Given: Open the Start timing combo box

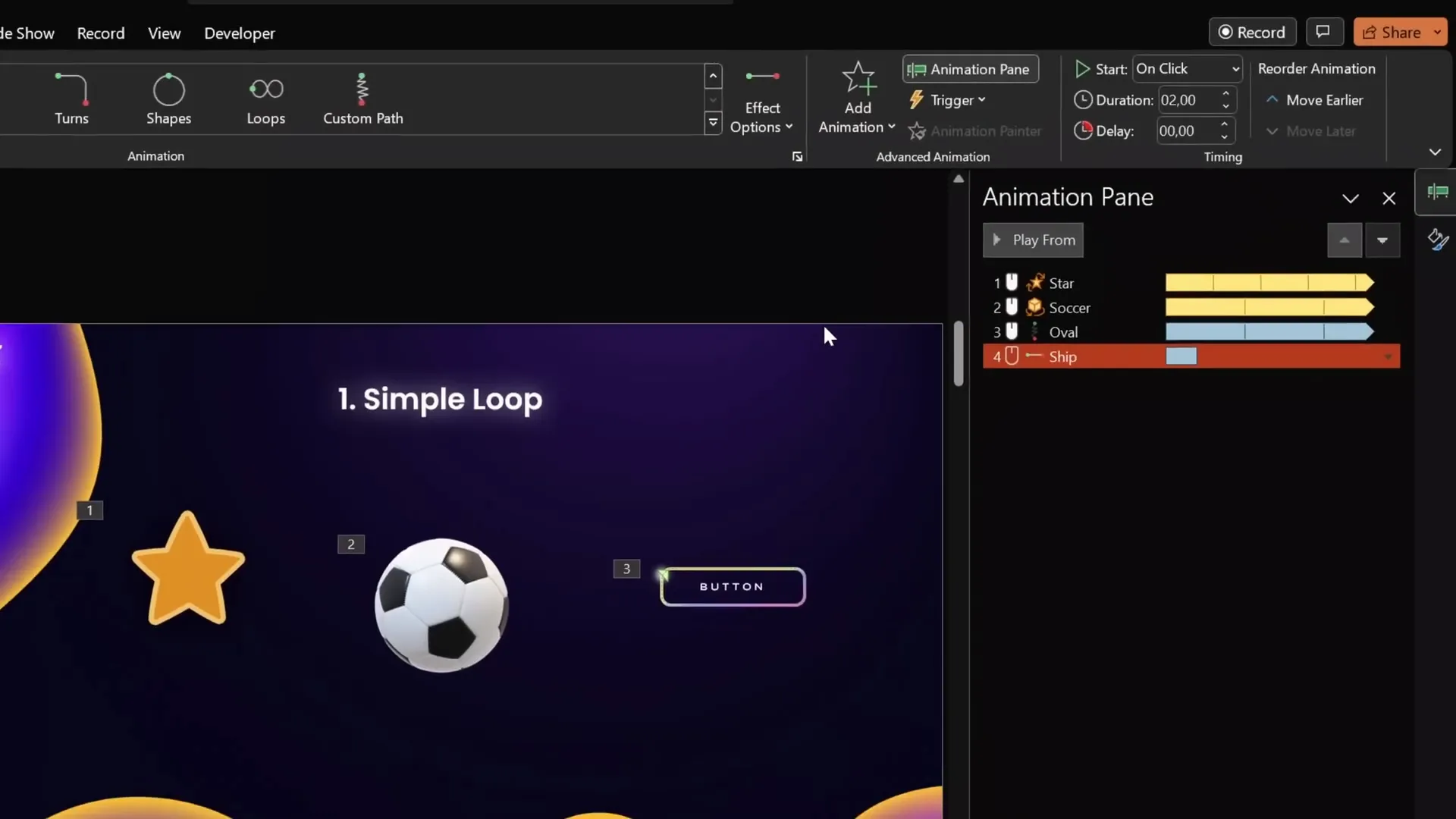Looking at the screenshot, I should coord(1187,69).
